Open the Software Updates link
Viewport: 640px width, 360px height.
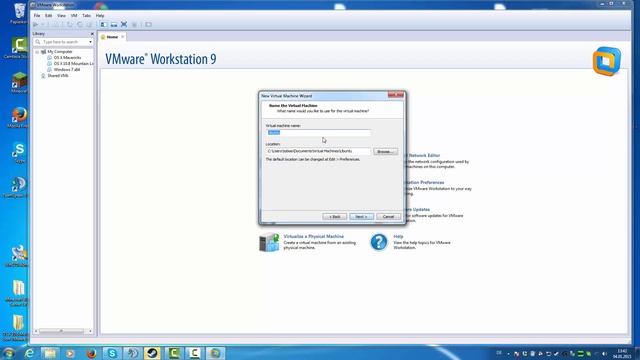[417, 209]
